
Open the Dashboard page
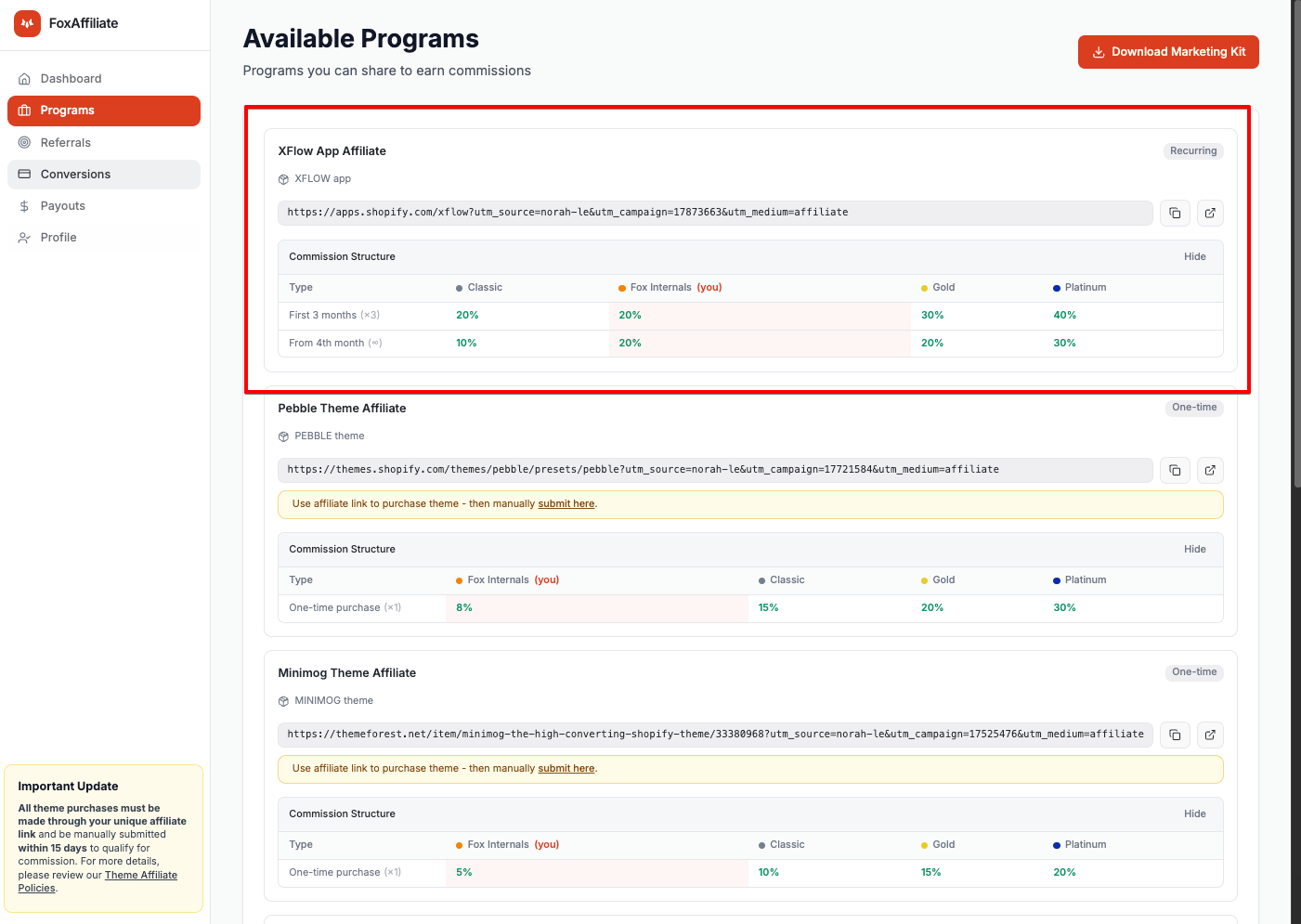tap(104, 79)
